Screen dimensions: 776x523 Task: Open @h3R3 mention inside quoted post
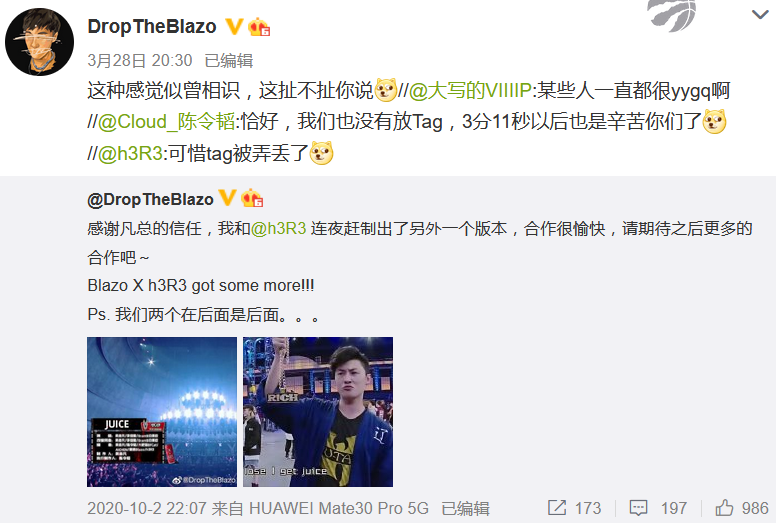click(x=279, y=229)
